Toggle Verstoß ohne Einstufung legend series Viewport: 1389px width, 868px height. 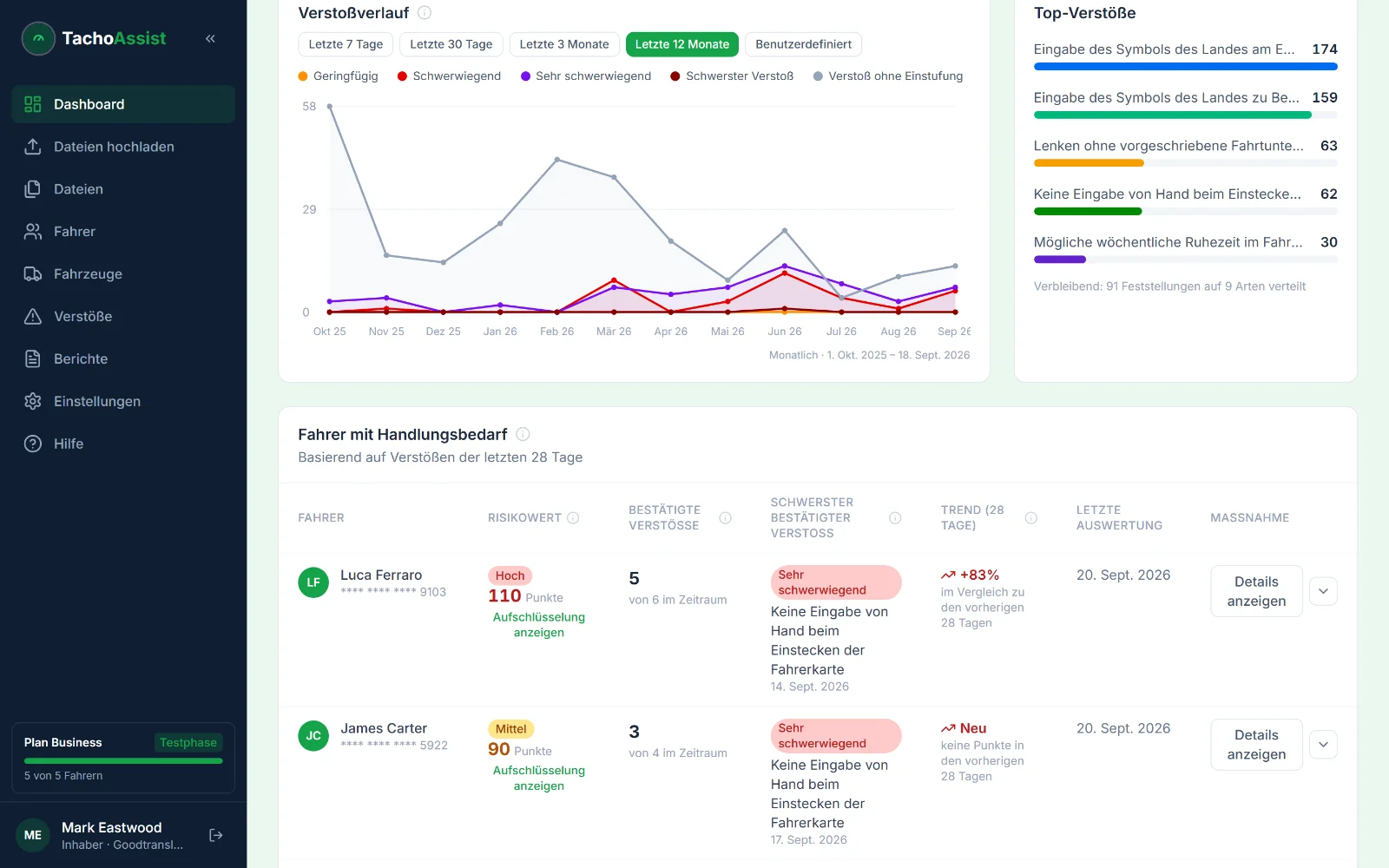coord(888,76)
